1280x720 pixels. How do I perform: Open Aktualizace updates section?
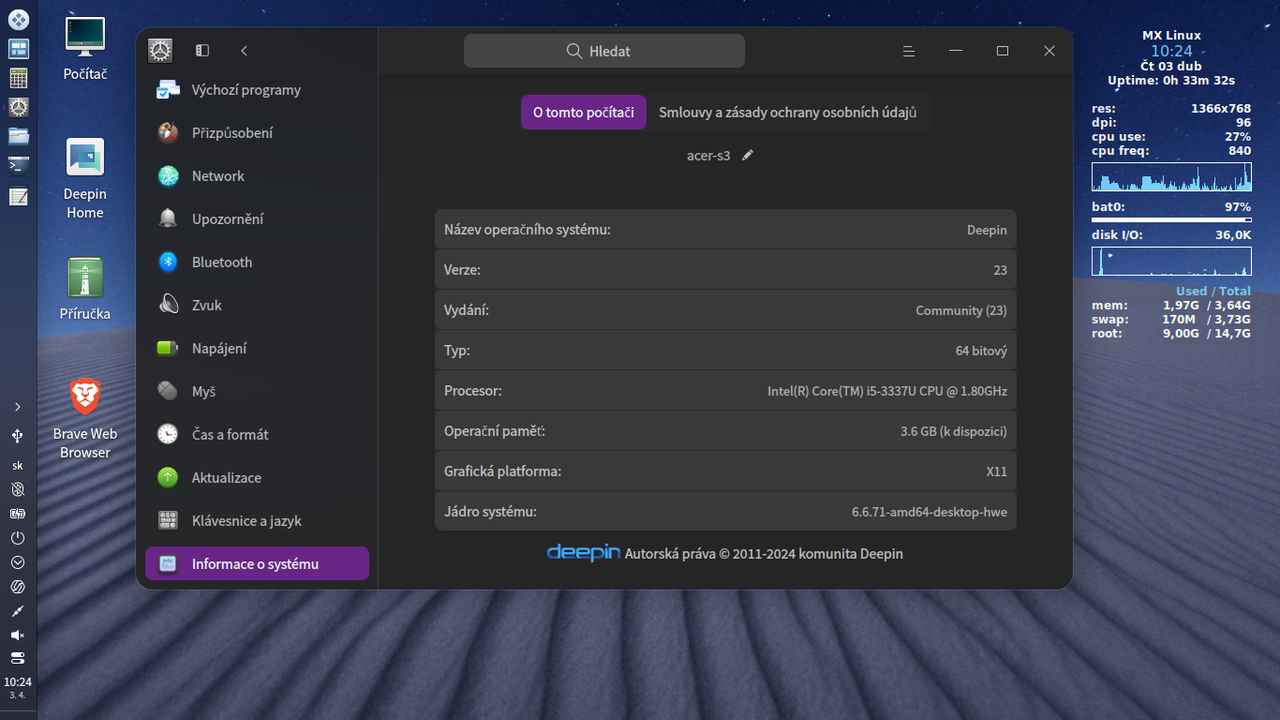pos(257,477)
